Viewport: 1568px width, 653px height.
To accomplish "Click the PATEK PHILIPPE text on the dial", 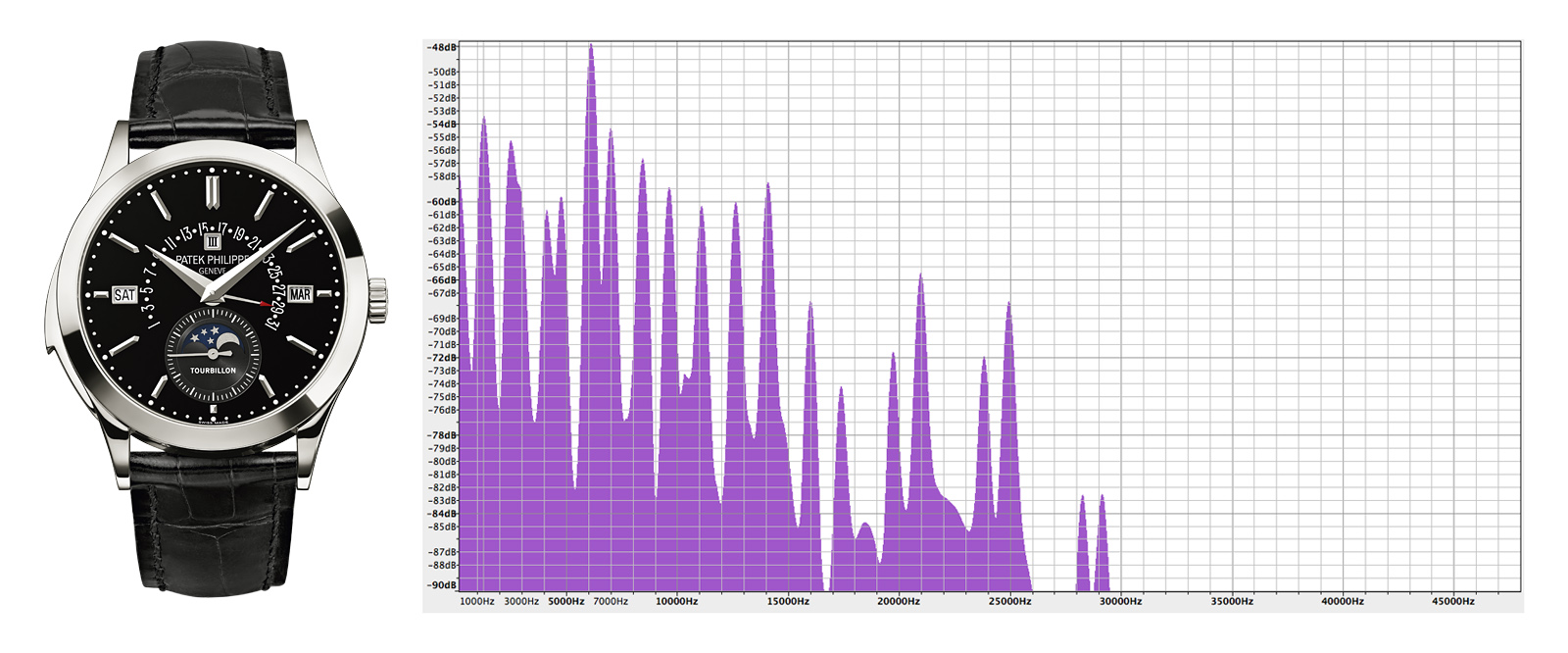I will coord(214,260).
